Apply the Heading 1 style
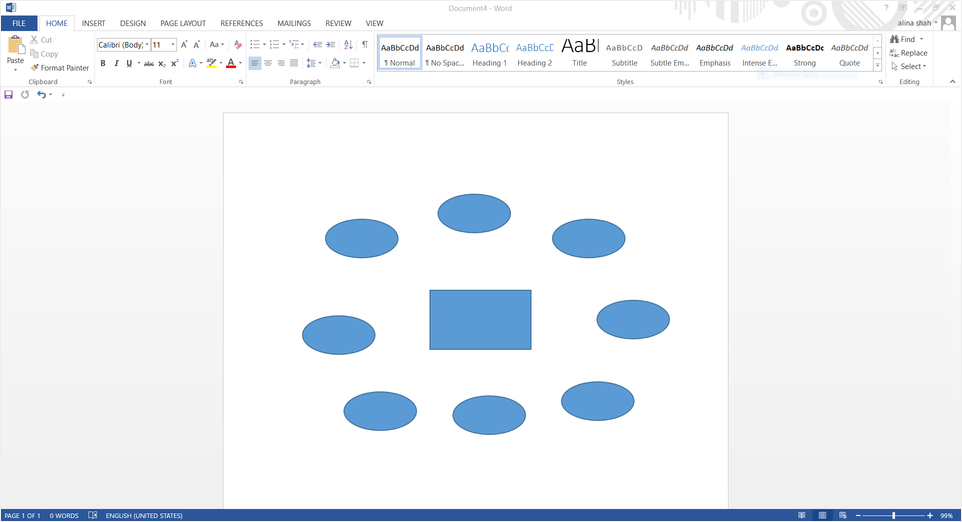 pyautogui.click(x=489, y=53)
